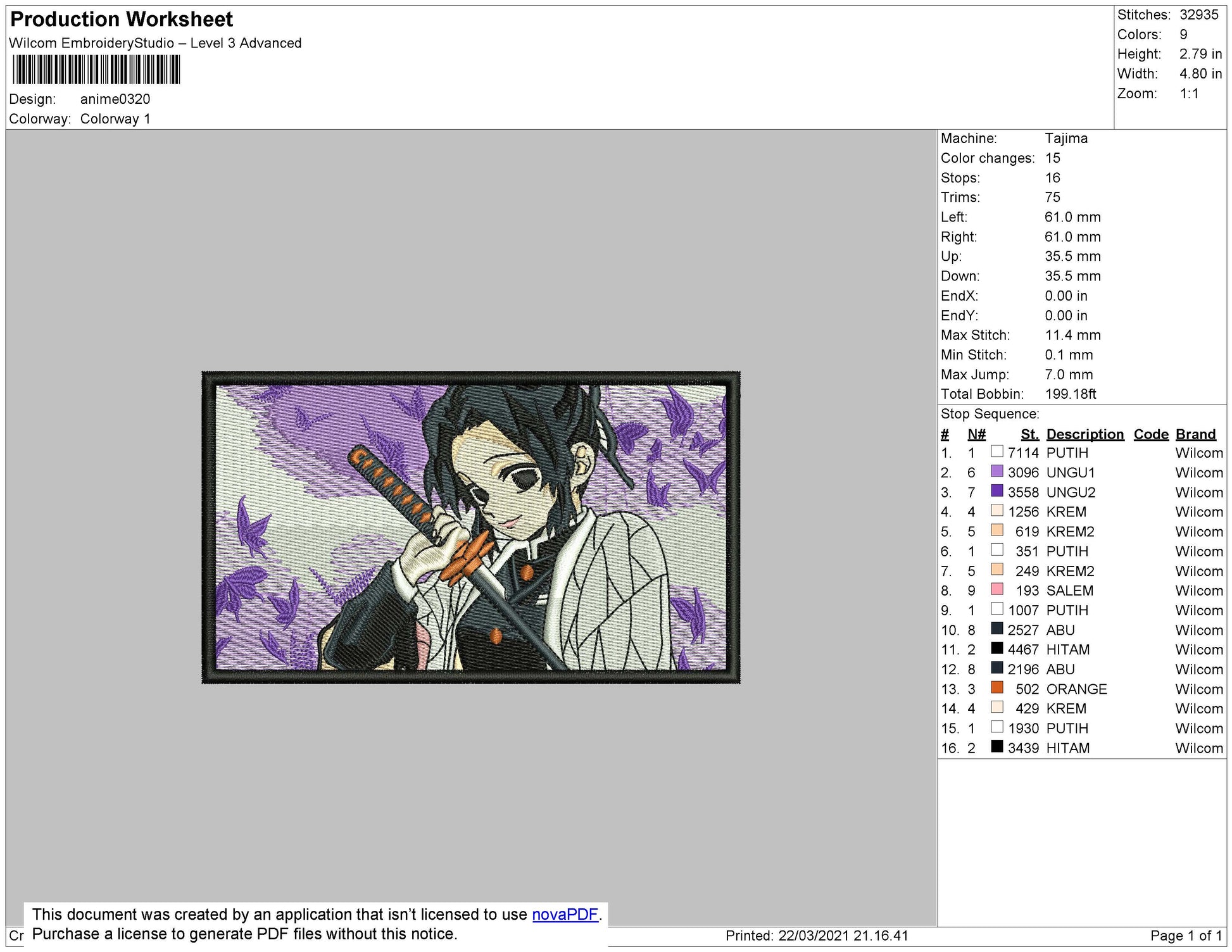Click the UNGU1 light purple swatch
The width and height of the screenshot is (1232, 952).
[997, 471]
